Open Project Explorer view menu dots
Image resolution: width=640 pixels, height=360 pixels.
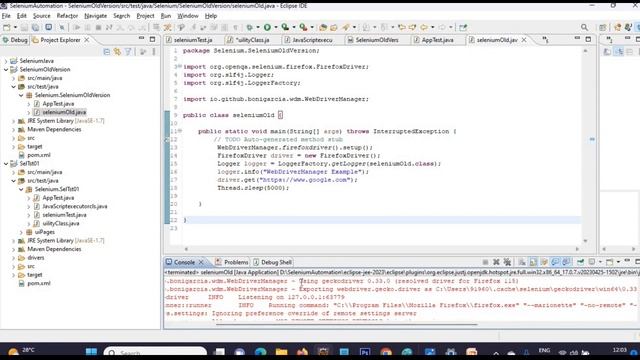(x=154, y=52)
